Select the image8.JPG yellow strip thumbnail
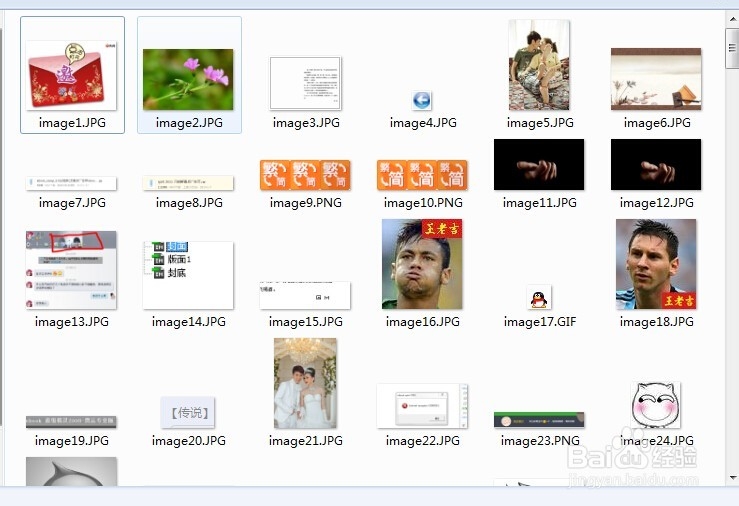The width and height of the screenshot is (739, 506). (x=188, y=183)
